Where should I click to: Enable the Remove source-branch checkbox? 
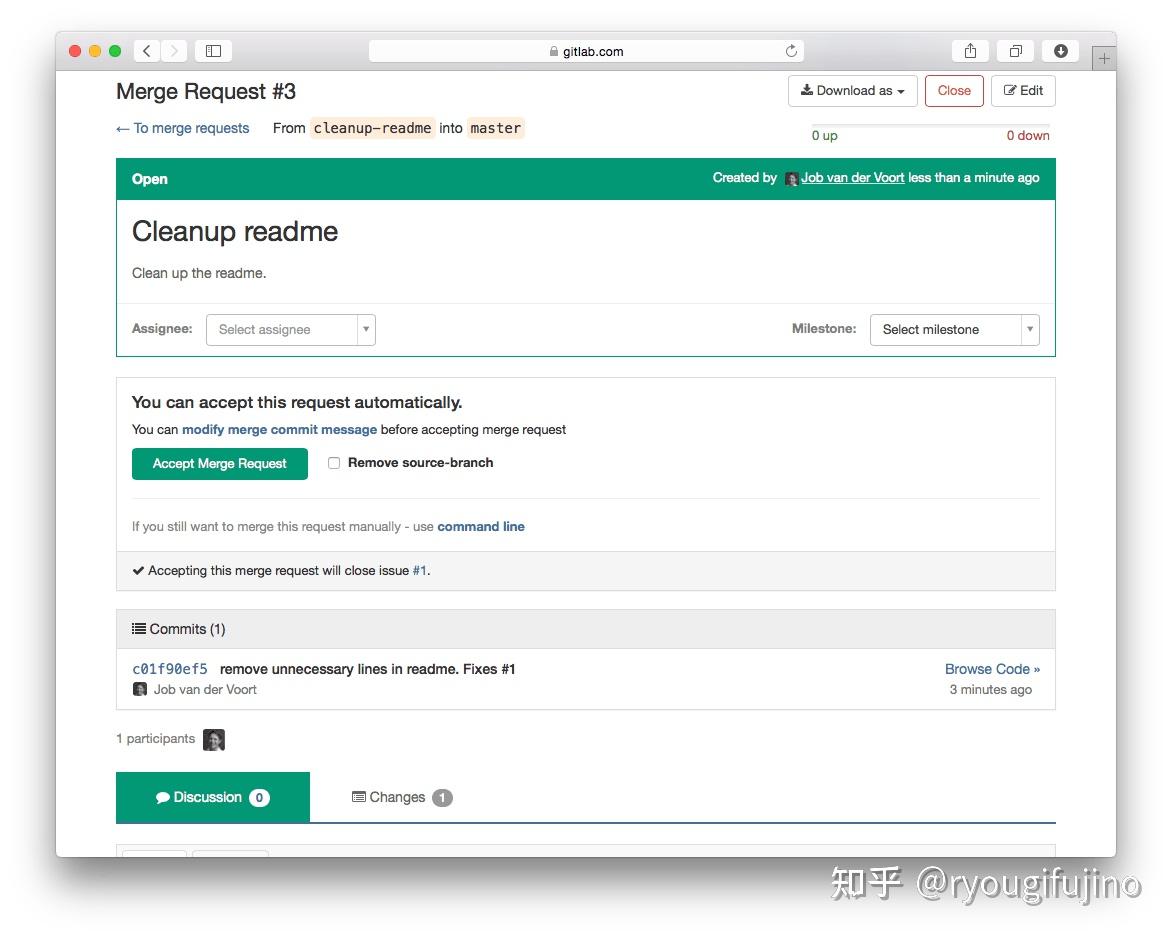coord(334,462)
